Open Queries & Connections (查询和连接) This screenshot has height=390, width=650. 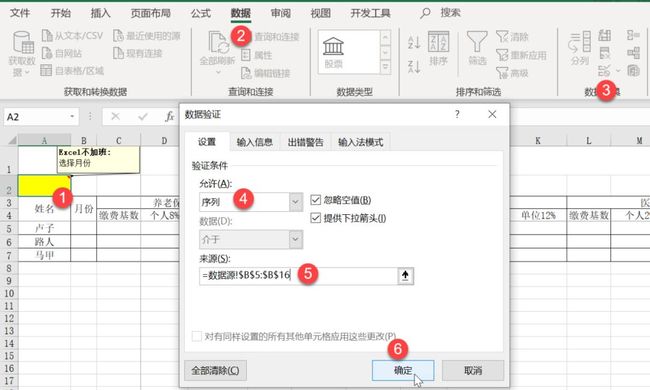[x=276, y=36]
